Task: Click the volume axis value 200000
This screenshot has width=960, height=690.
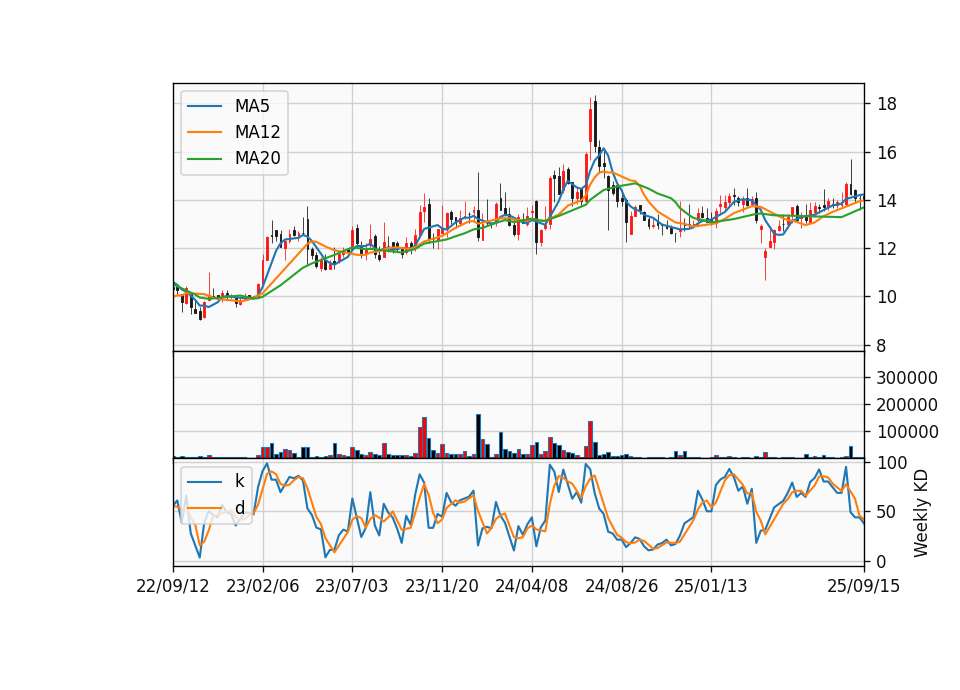Action: [x=907, y=405]
